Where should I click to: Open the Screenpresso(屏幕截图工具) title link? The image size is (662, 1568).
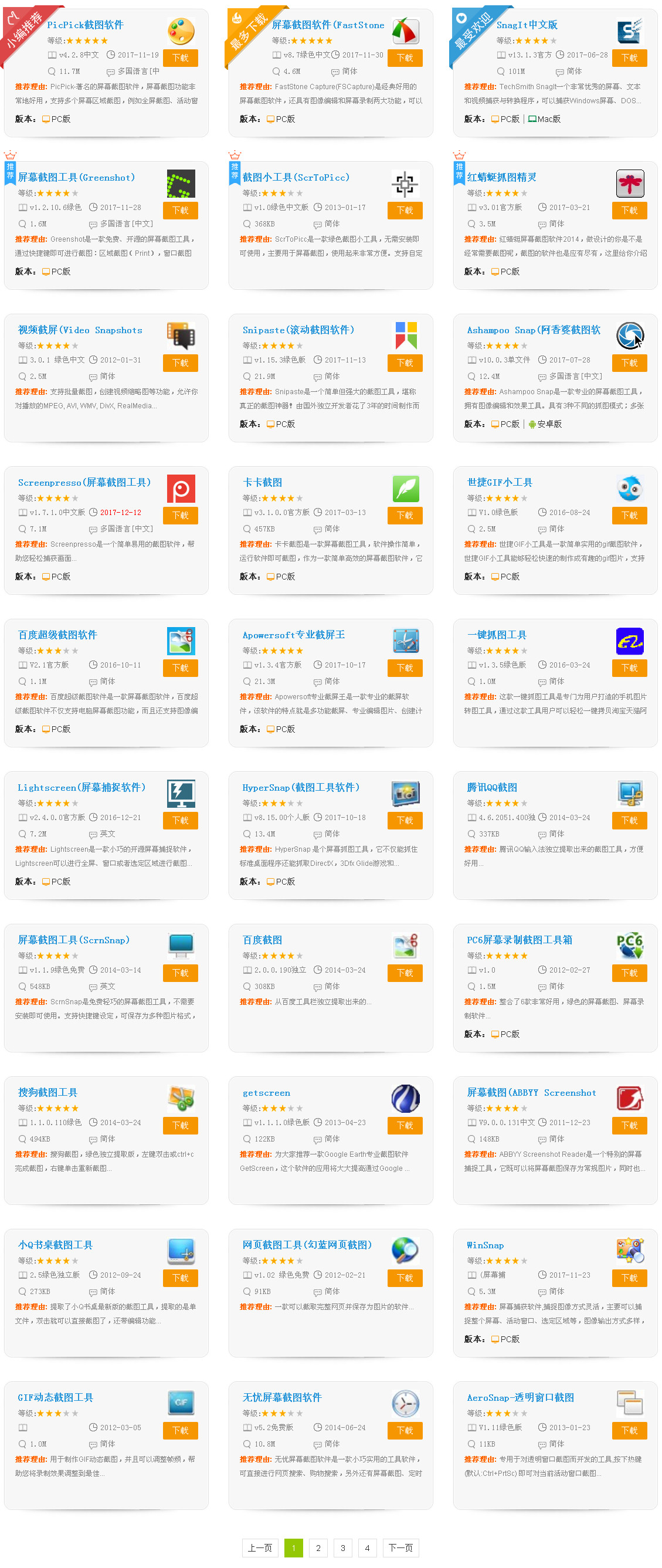click(x=84, y=483)
